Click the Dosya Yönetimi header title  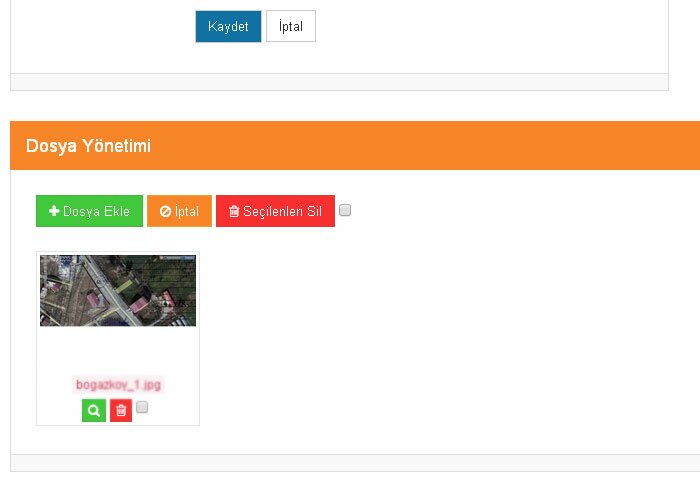pyautogui.click(x=88, y=146)
